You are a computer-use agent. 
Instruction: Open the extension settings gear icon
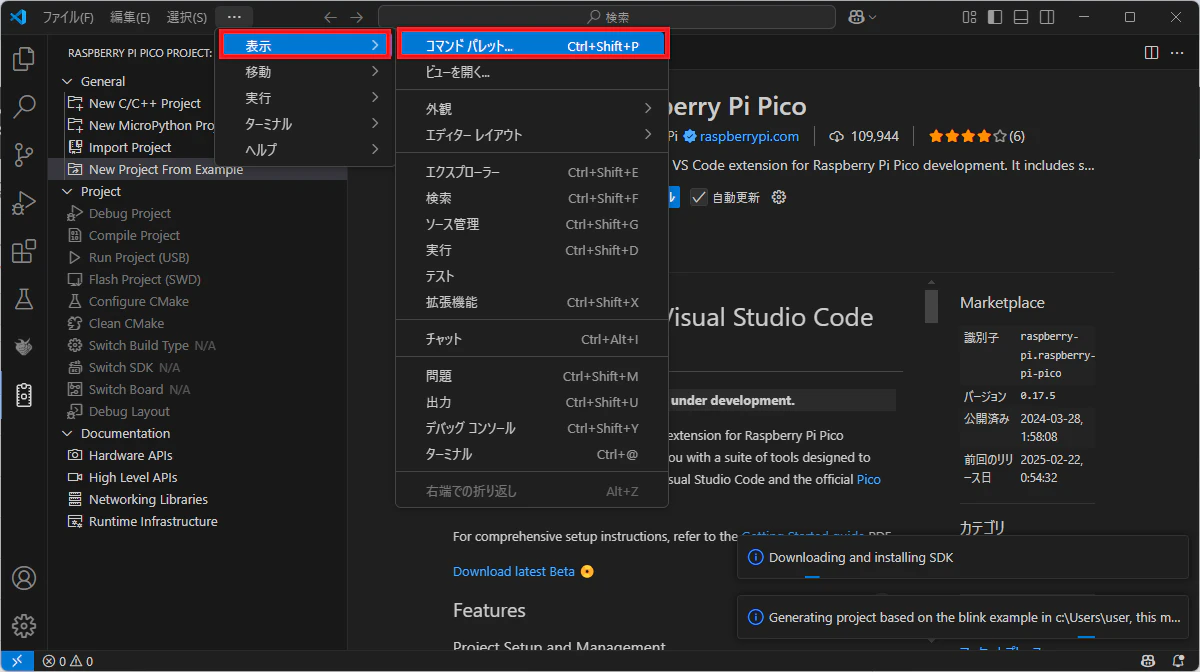coord(779,197)
